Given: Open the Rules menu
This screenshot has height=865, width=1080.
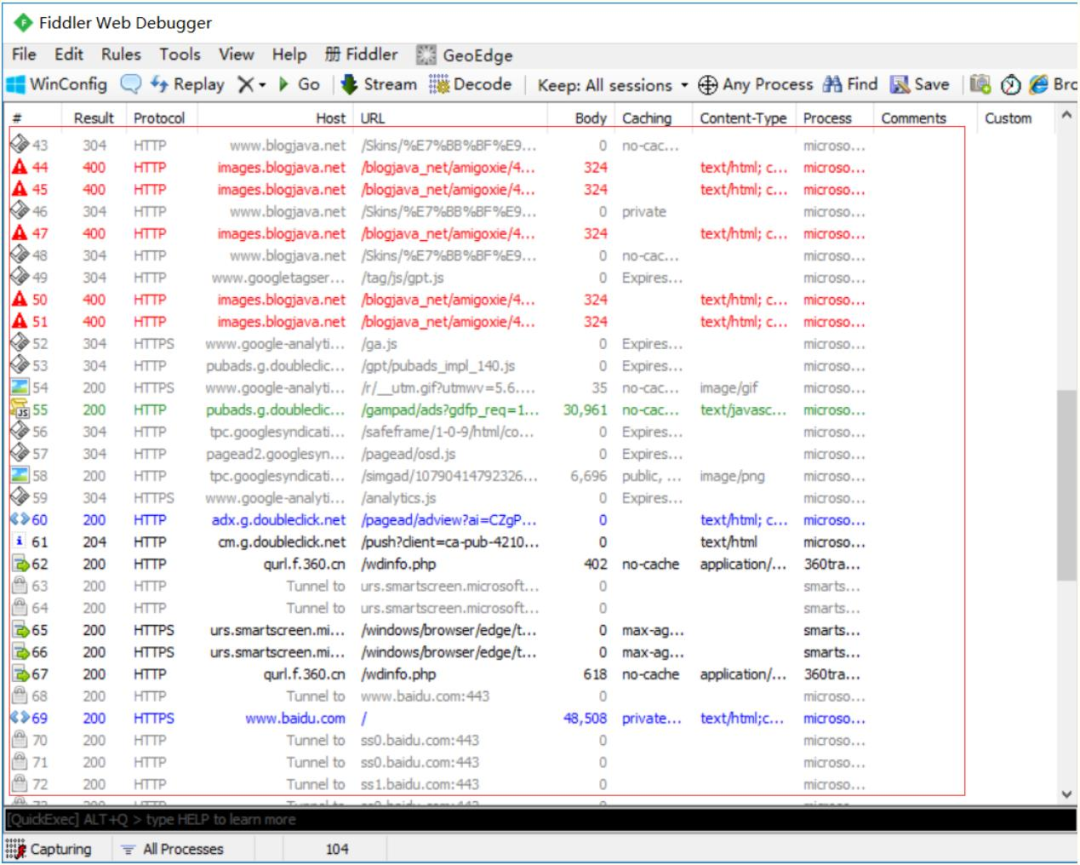Looking at the screenshot, I should [121, 54].
